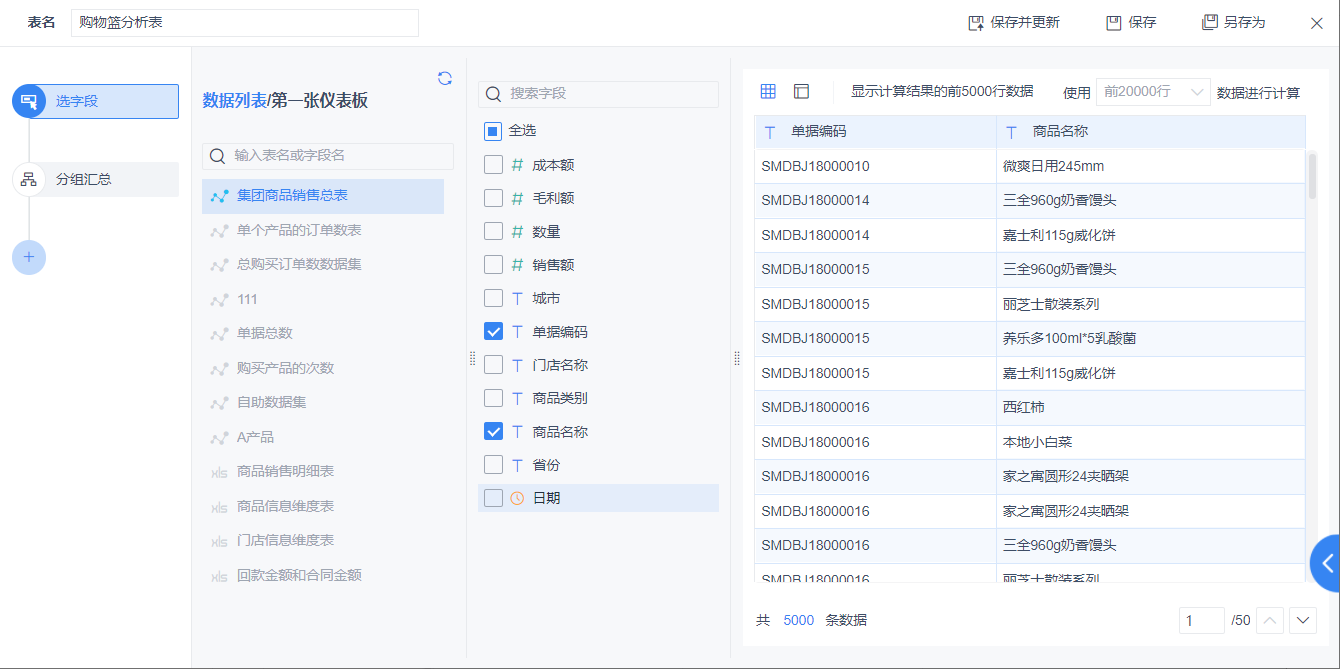1340x669 pixels.
Task: Click the 选字段 step icon
Action: [29, 101]
